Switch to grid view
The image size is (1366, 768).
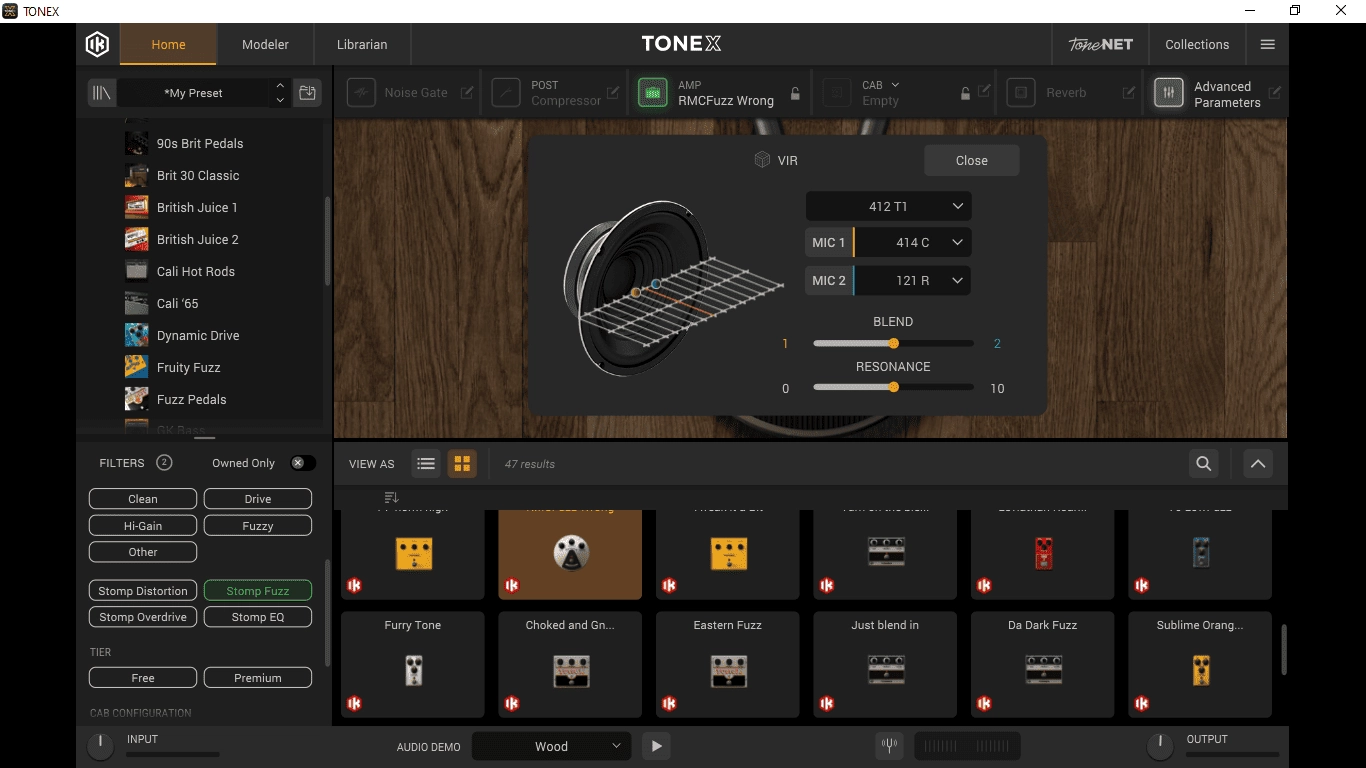coord(462,463)
